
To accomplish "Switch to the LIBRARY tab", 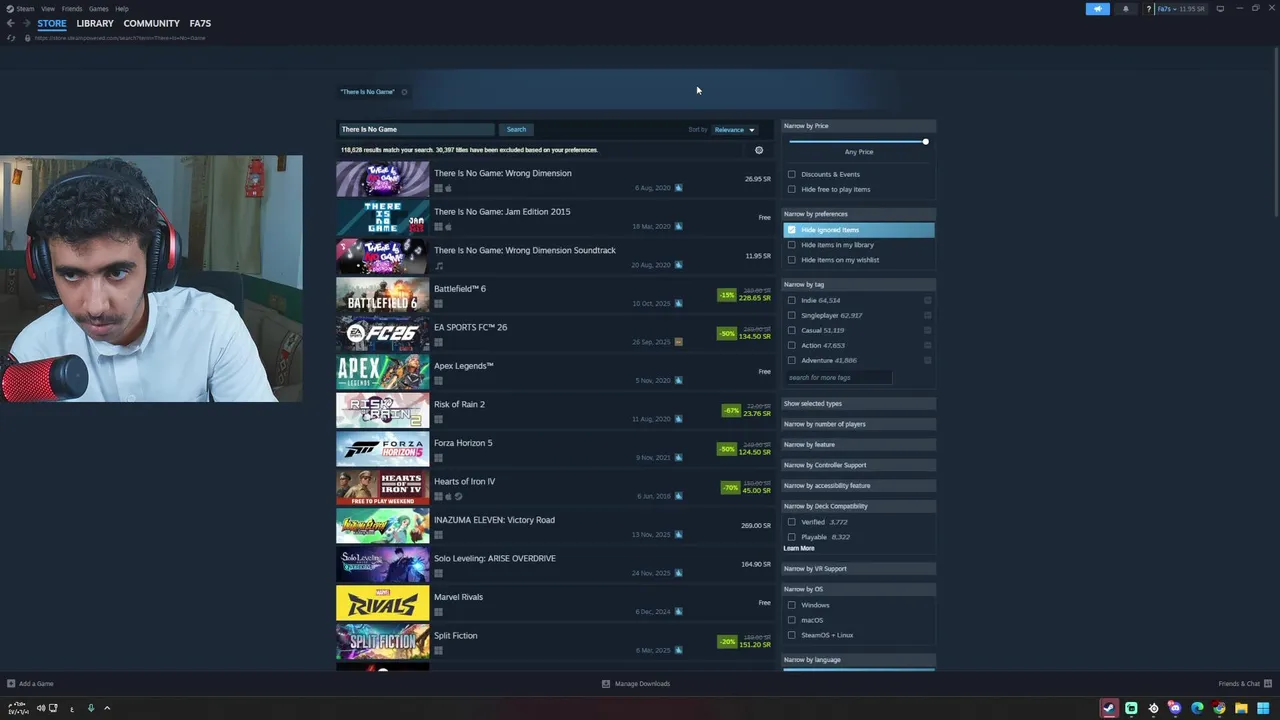I will tap(95, 23).
